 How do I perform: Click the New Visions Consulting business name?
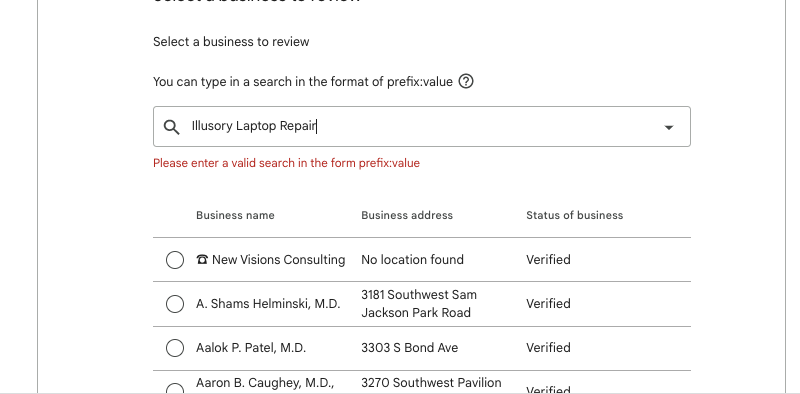[279, 260]
